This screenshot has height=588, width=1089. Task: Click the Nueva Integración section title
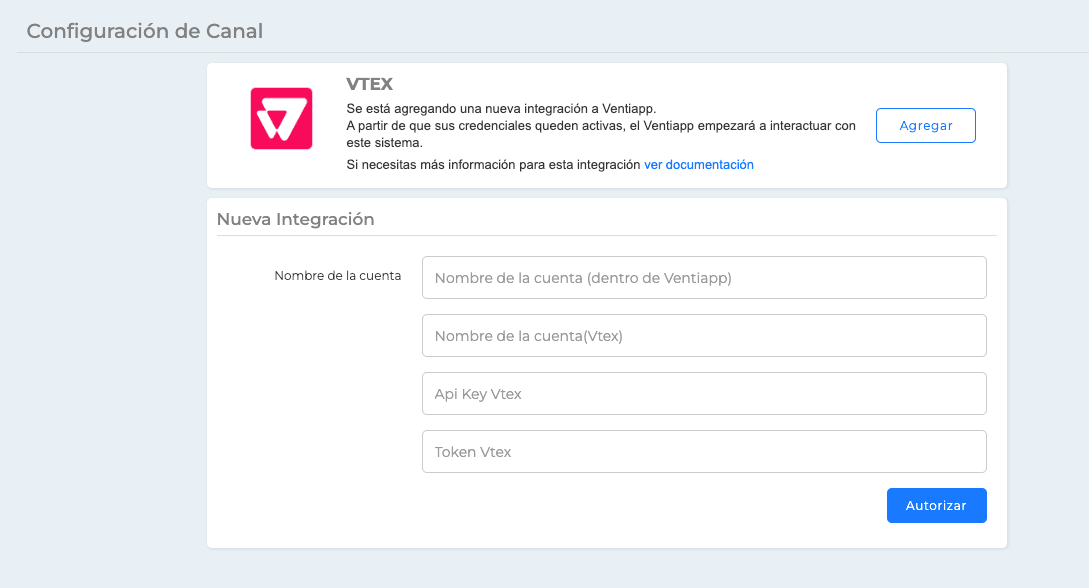click(x=295, y=219)
